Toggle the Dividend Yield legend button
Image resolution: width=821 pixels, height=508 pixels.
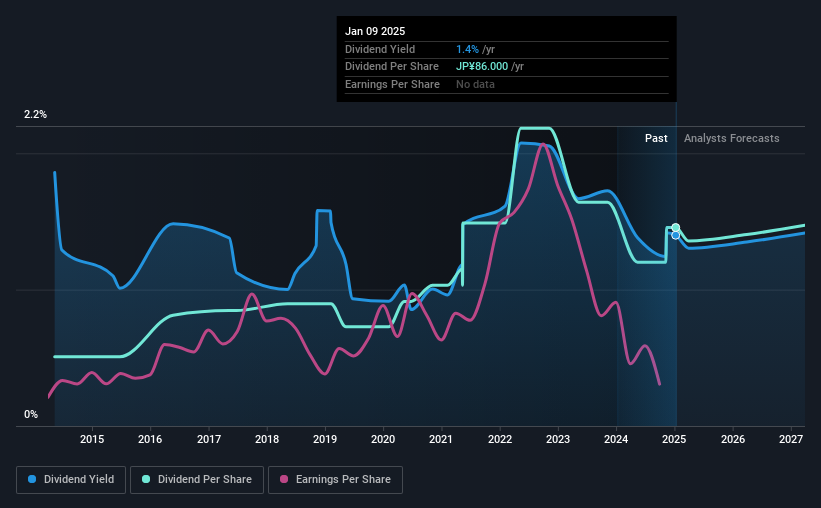(x=71, y=480)
